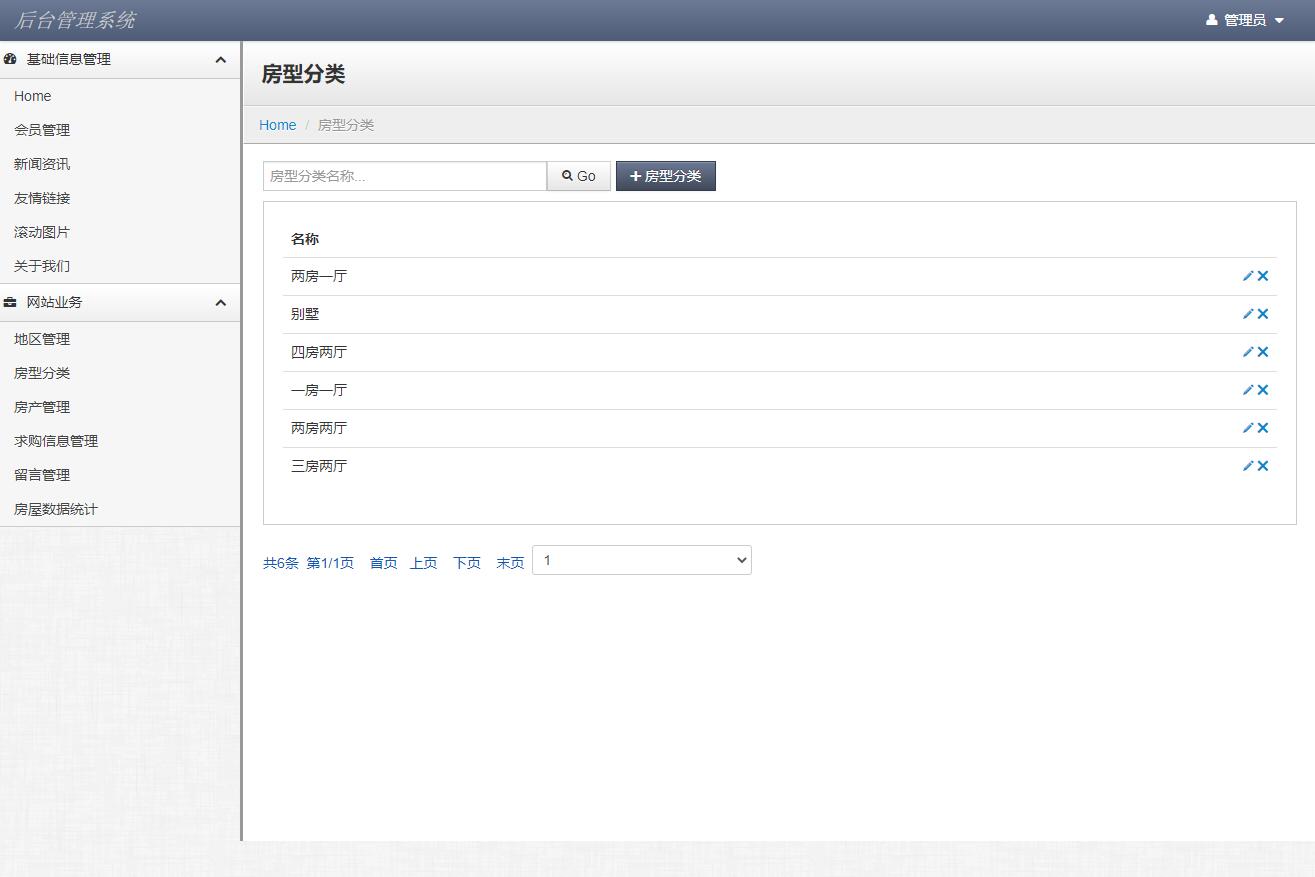Viewport: 1315px width, 877px height.
Task: Delete the 两房两厅 row
Action: click(1263, 427)
